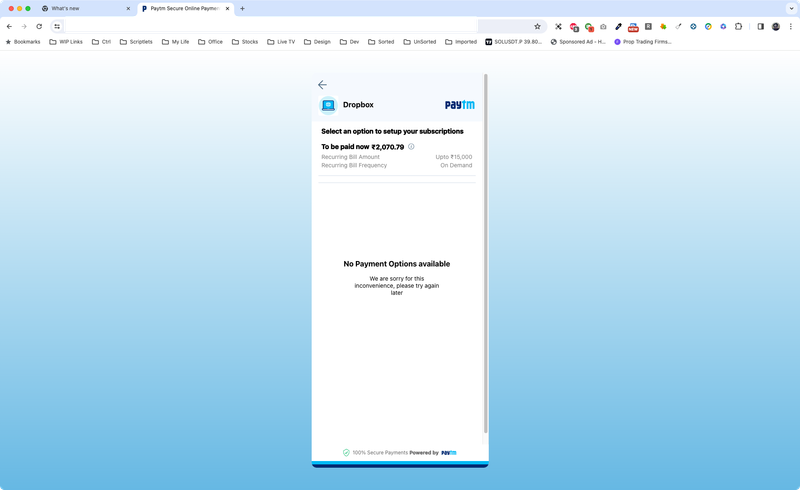This screenshot has height=490, width=800.
Task: Select the Paytm Secure Online Payment tab
Action: click(x=184, y=9)
